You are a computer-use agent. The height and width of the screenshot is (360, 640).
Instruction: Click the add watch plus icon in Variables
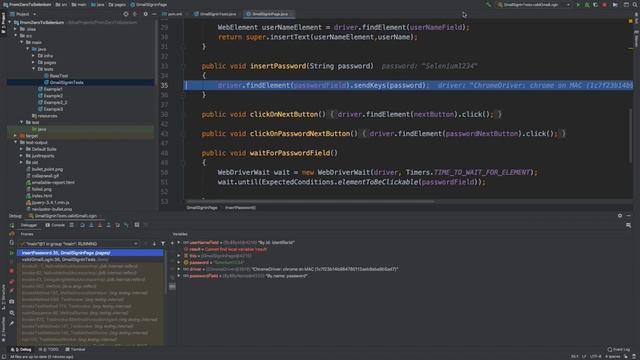point(172,243)
